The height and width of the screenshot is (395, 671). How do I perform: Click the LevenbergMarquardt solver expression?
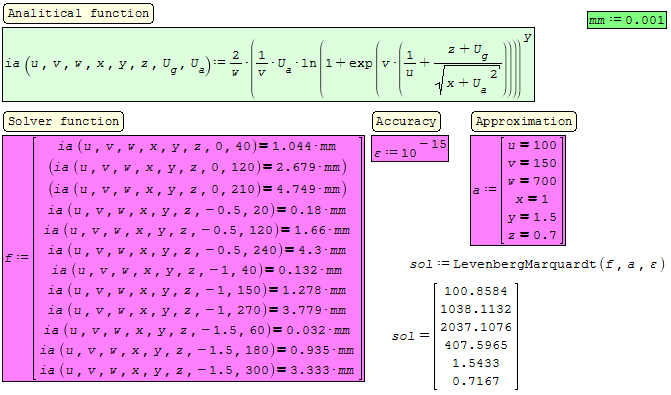point(537,264)
